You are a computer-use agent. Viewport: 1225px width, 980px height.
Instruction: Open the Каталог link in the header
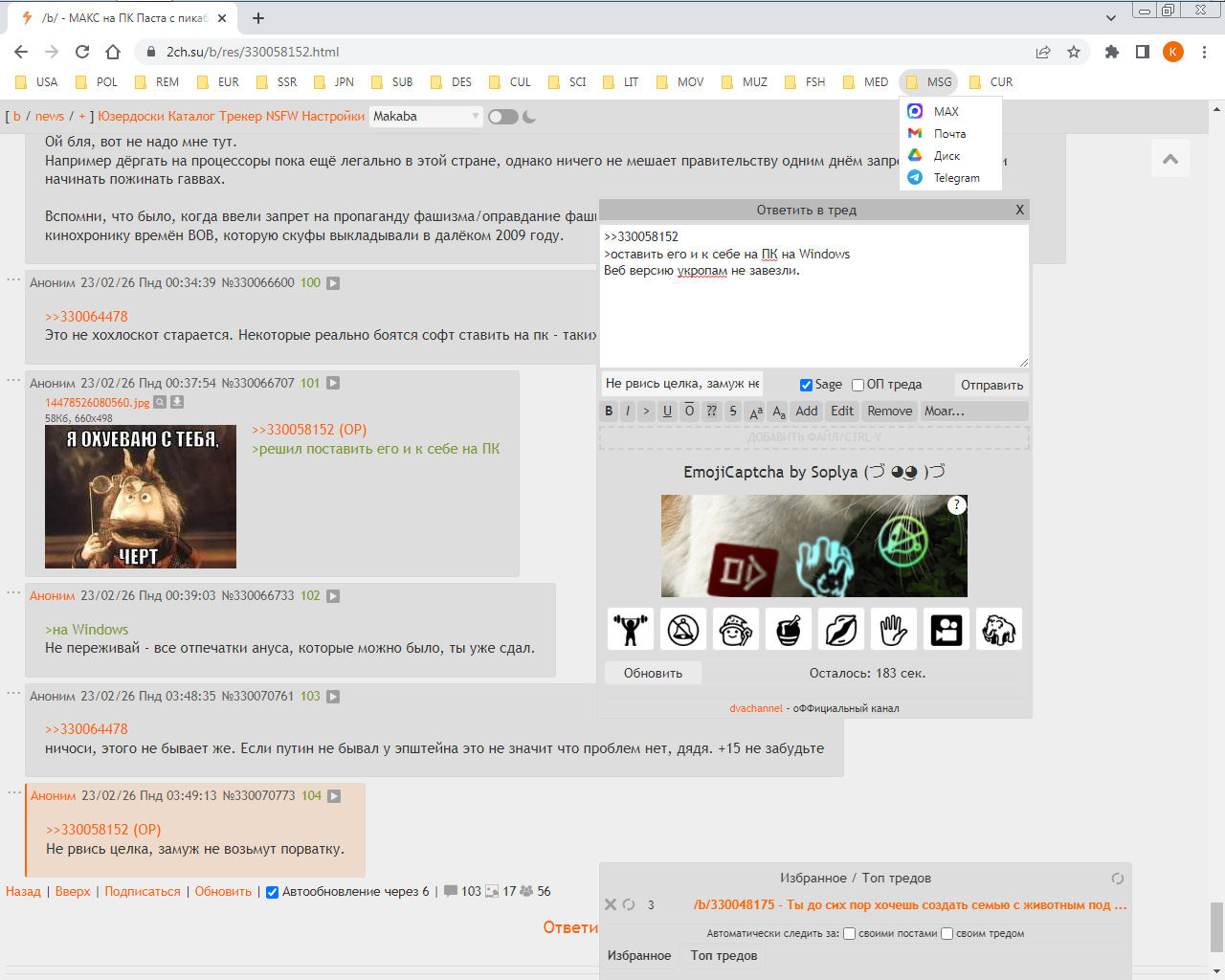pos(191,117)
